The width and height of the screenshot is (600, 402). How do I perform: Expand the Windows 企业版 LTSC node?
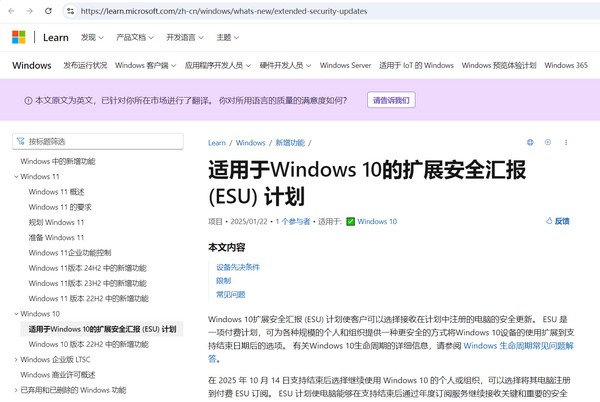[x=16, y=360]
